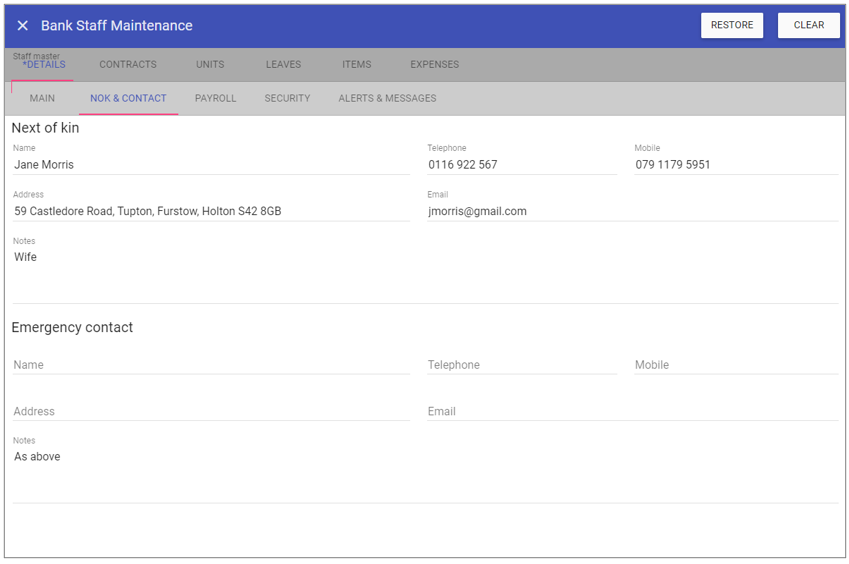Click the next of kin Mobile field
The height and width of the screenshot is (564, 849).
735,165
